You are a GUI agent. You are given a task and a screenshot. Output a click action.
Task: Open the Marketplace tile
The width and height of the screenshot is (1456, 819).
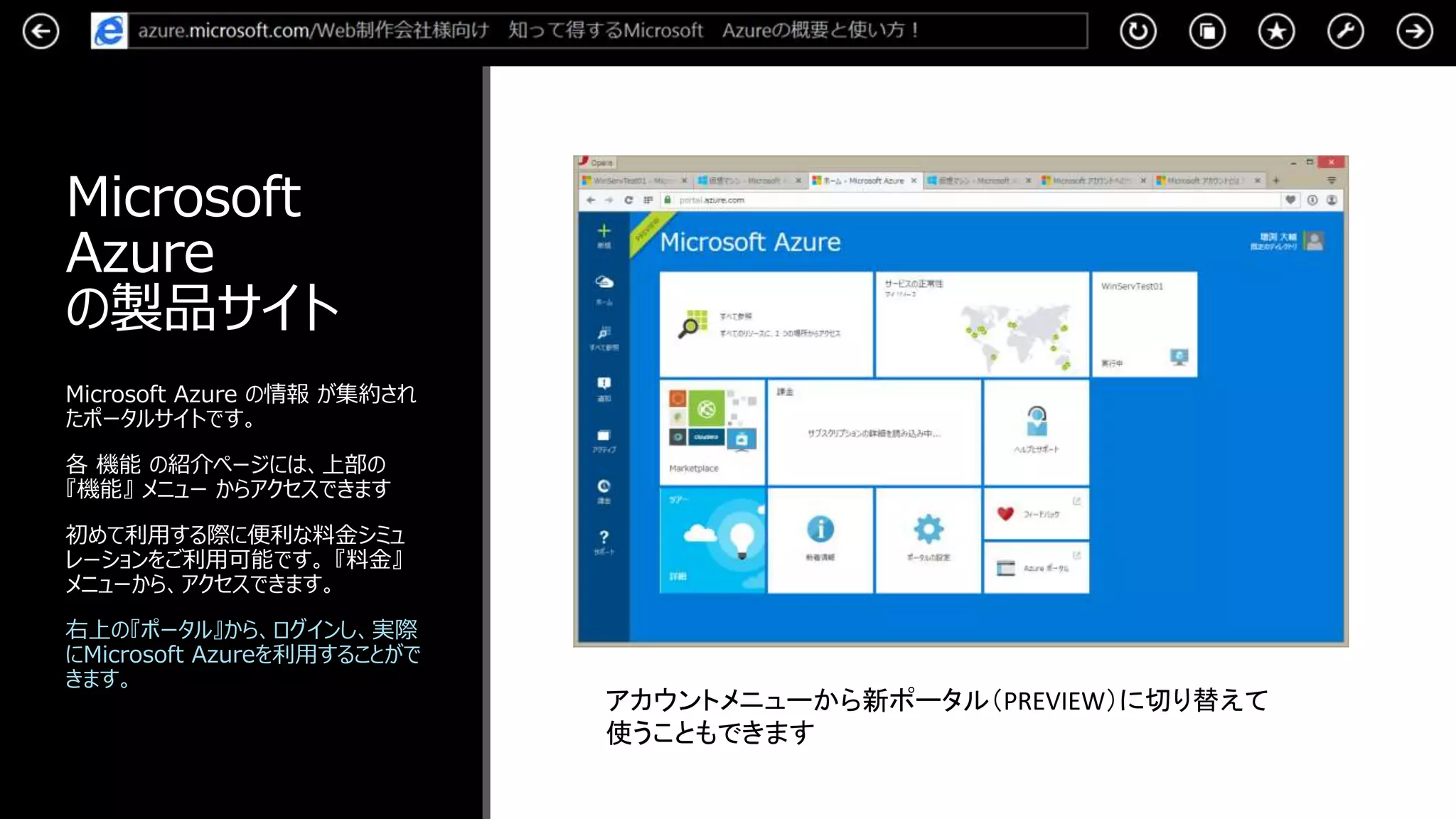tap(712, 432)
